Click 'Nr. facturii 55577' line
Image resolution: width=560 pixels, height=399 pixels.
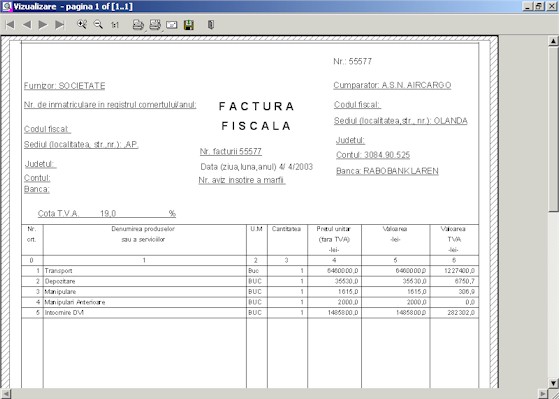coord(231,151)
